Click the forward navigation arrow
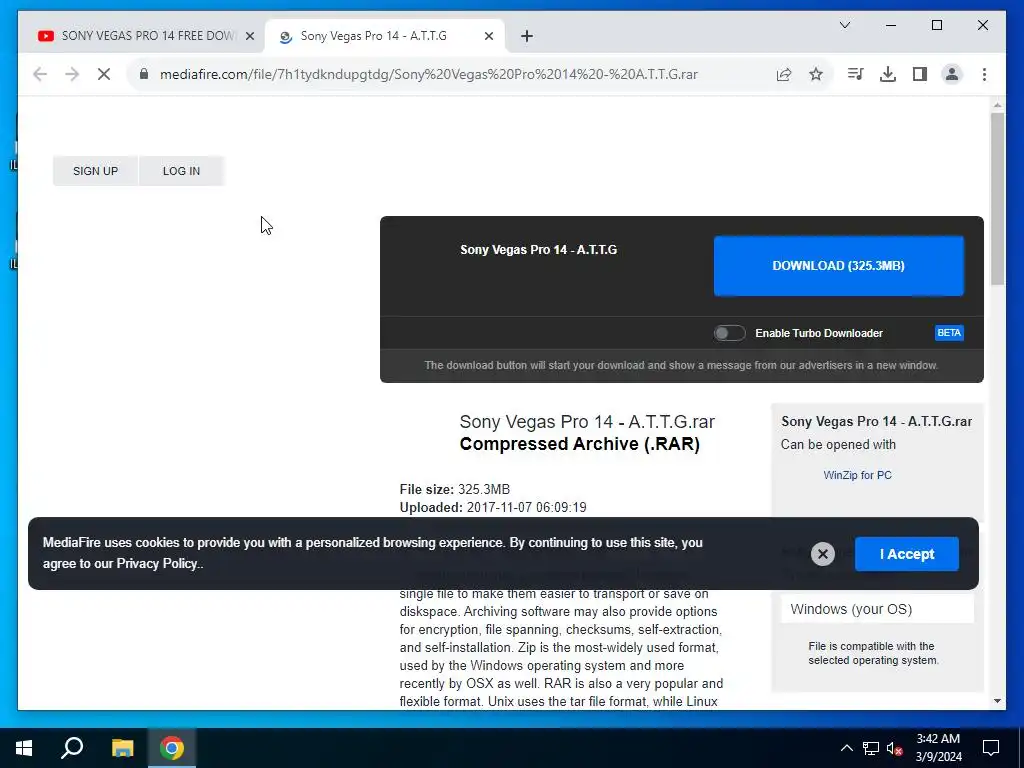The width and height of the screenshot is (1024, 768). (72, 74)
